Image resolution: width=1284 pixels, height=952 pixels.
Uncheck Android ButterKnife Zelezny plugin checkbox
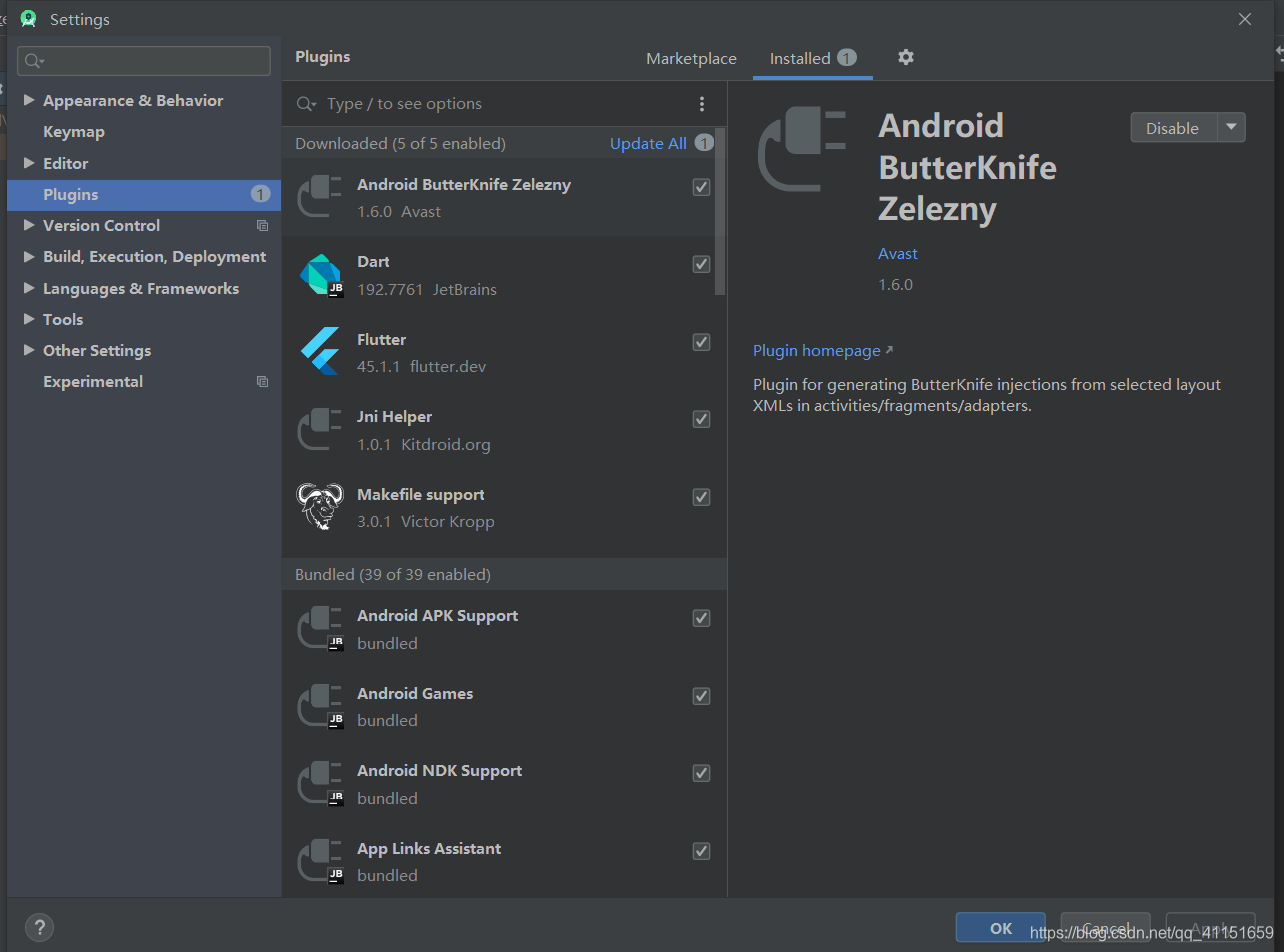702,187
